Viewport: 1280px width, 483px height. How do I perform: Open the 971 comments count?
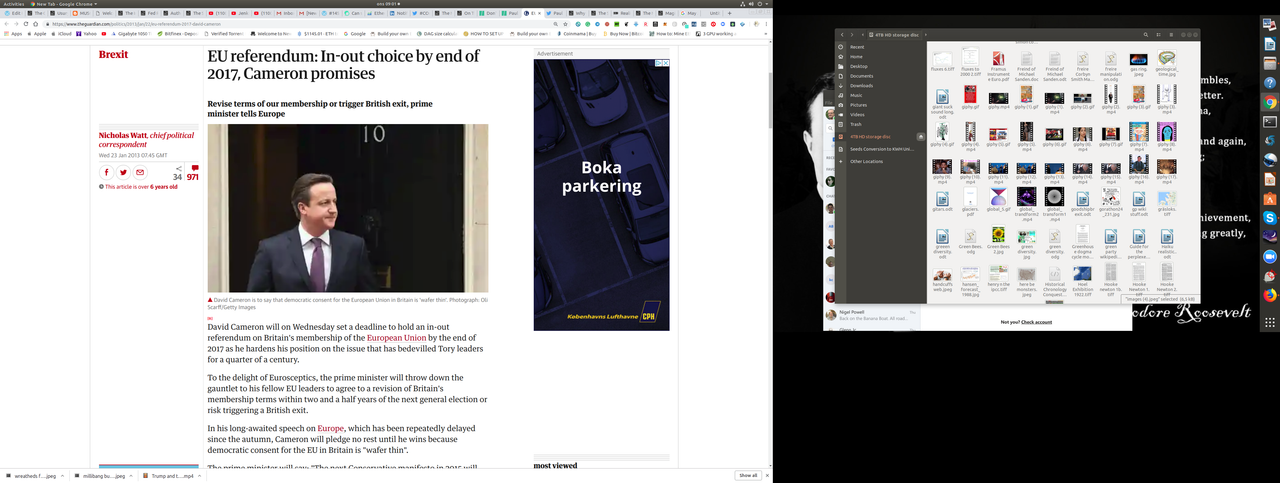coord(193,173)
